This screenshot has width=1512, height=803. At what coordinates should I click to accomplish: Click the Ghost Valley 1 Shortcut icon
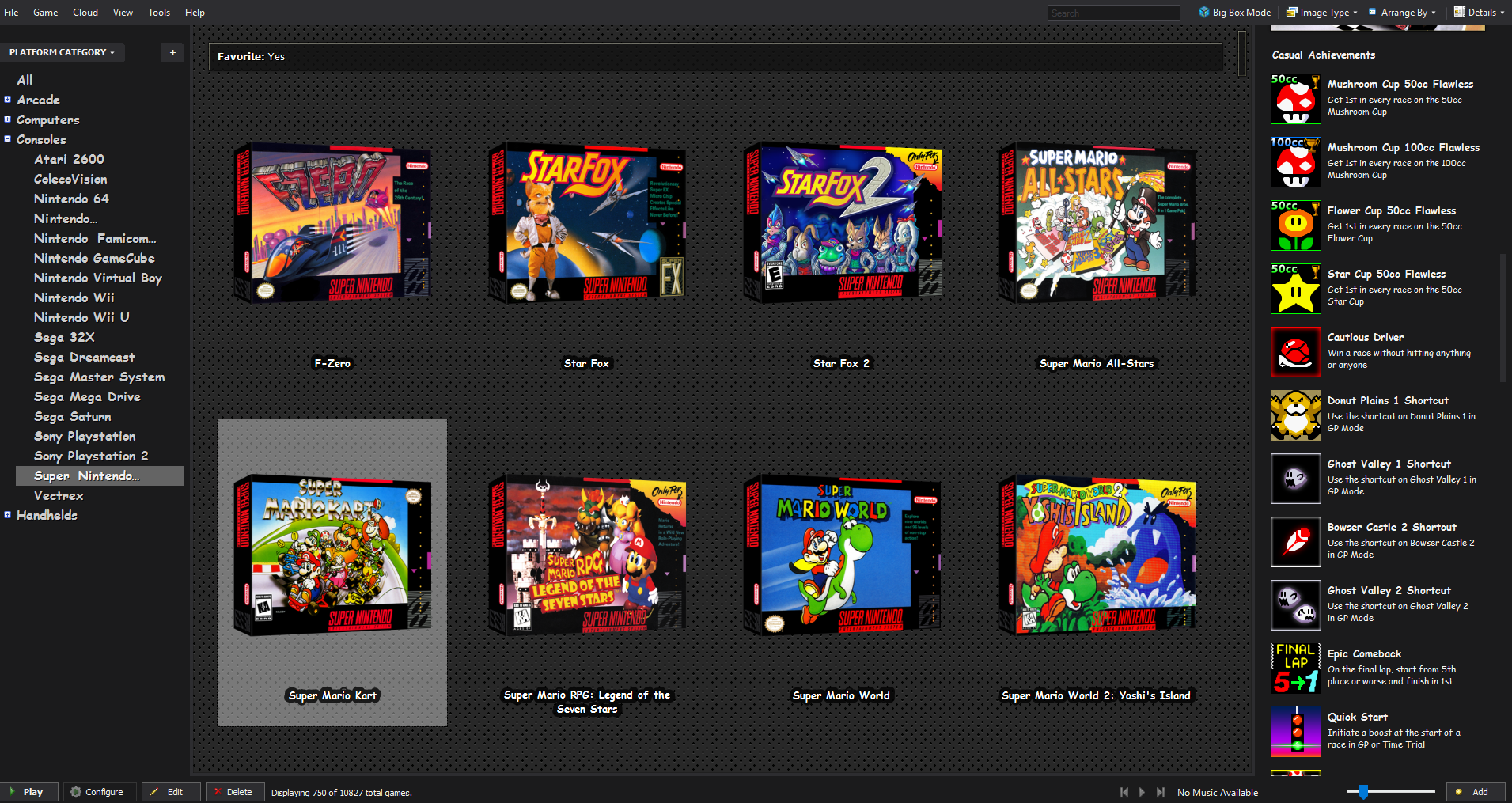coord(1295,479)
